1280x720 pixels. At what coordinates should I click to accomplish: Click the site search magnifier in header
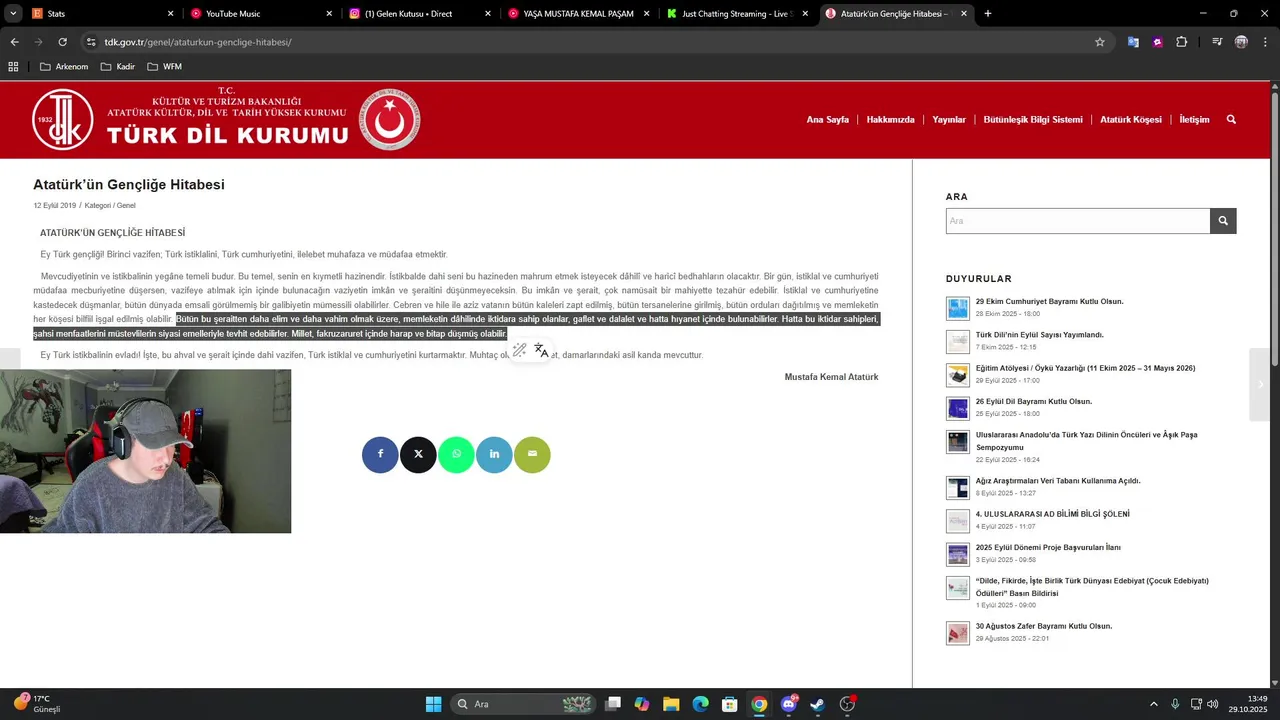1231,119
